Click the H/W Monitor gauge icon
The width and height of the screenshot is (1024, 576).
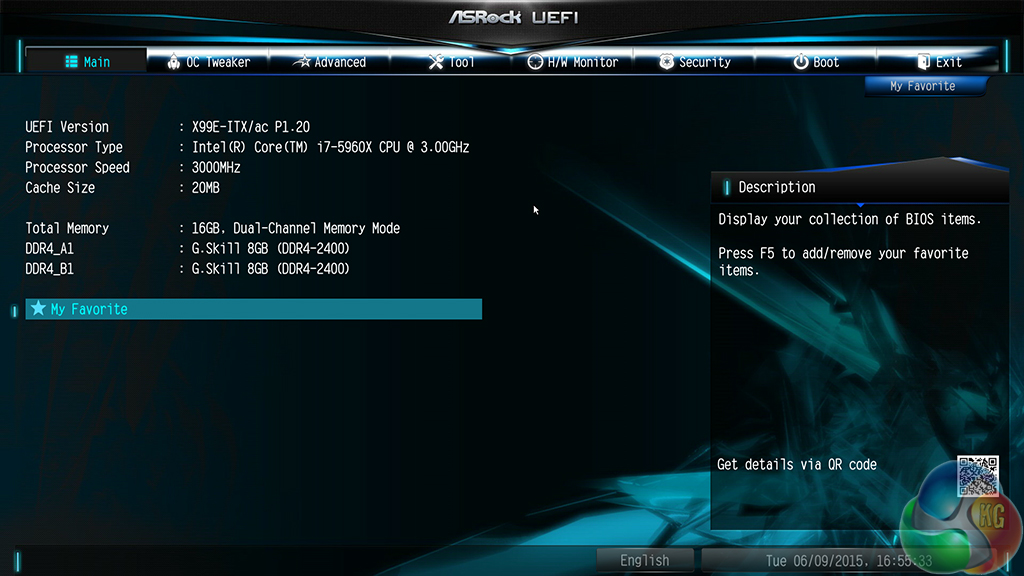(535, 61)
